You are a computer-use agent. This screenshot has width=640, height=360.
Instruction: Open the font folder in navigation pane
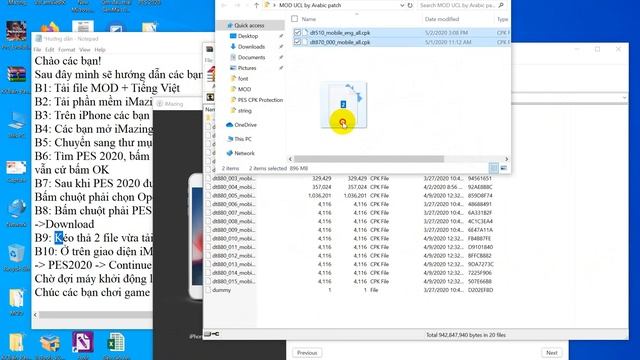243,78
